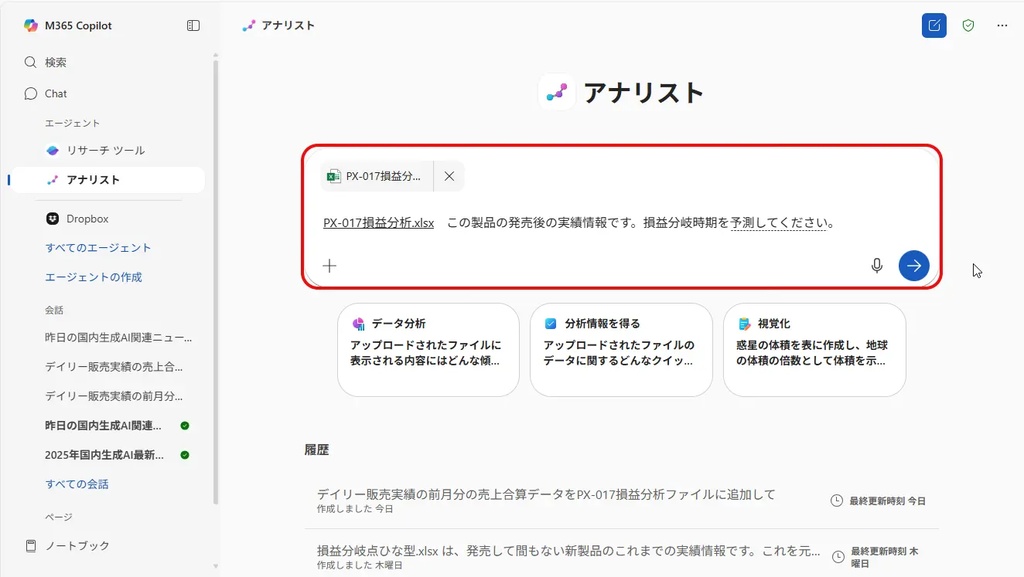The image size is (1024, 577).
Task: Open the ノートブック page in sidebar
Action: [x=77, y=546]
